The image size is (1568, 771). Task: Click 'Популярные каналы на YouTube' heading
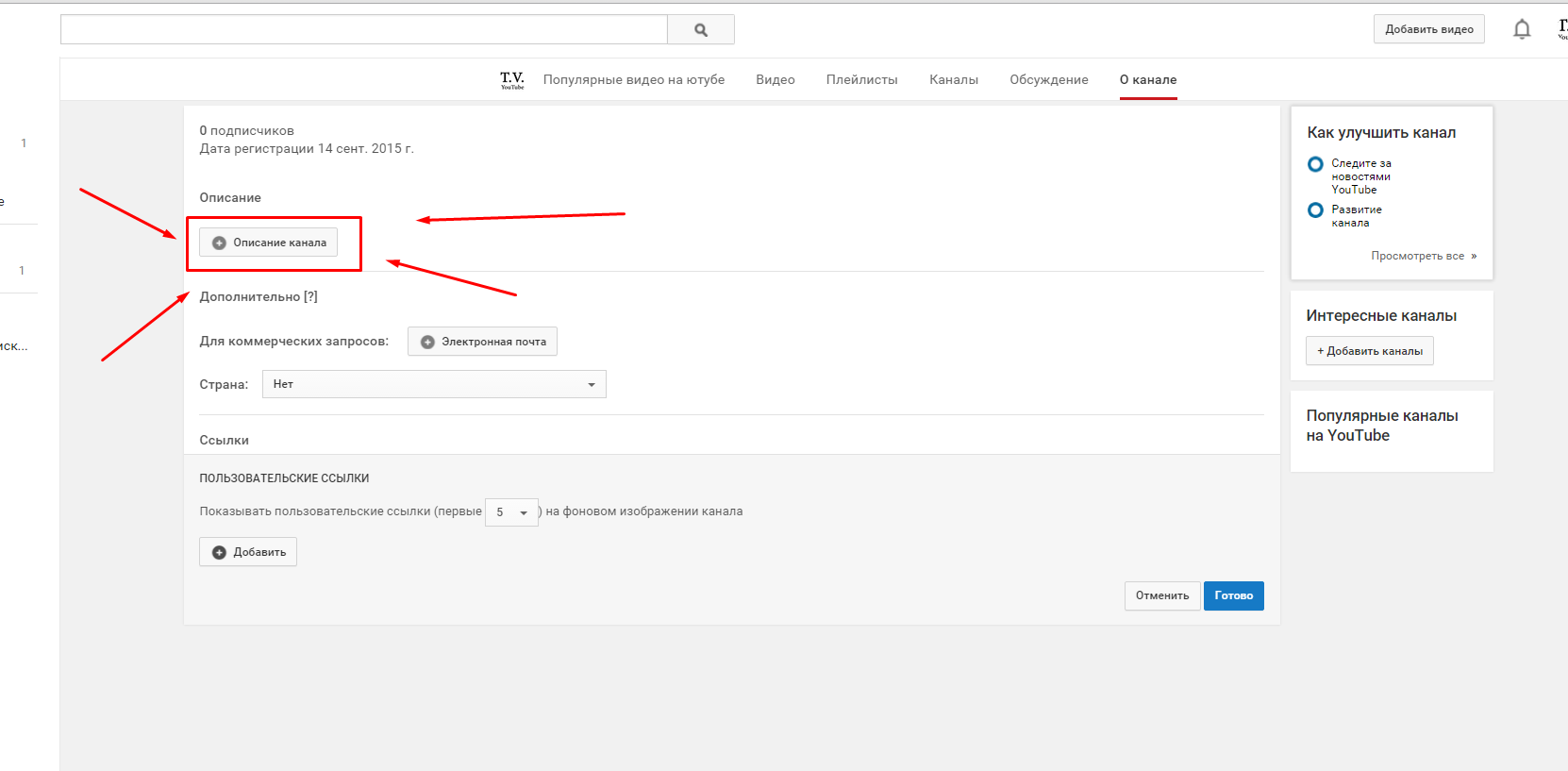tap(1382, 426)
